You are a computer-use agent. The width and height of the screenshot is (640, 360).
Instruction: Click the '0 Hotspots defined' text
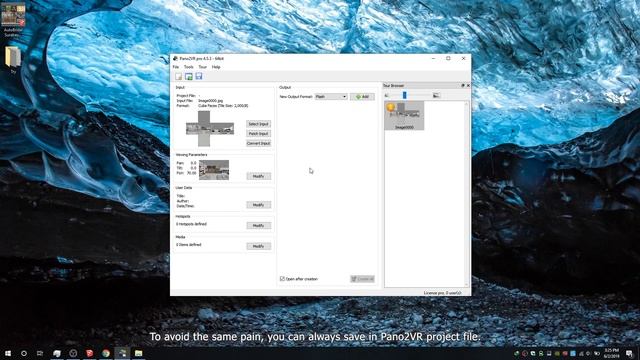(x=191, y=224)
